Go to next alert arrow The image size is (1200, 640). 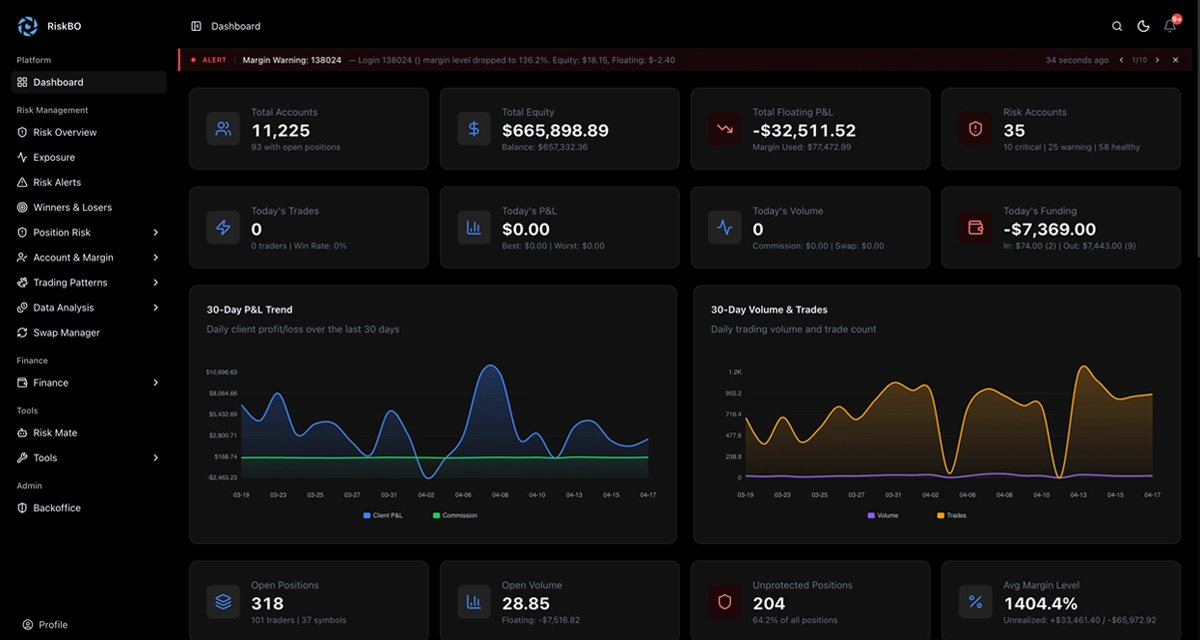click(x=1158, y=60)
